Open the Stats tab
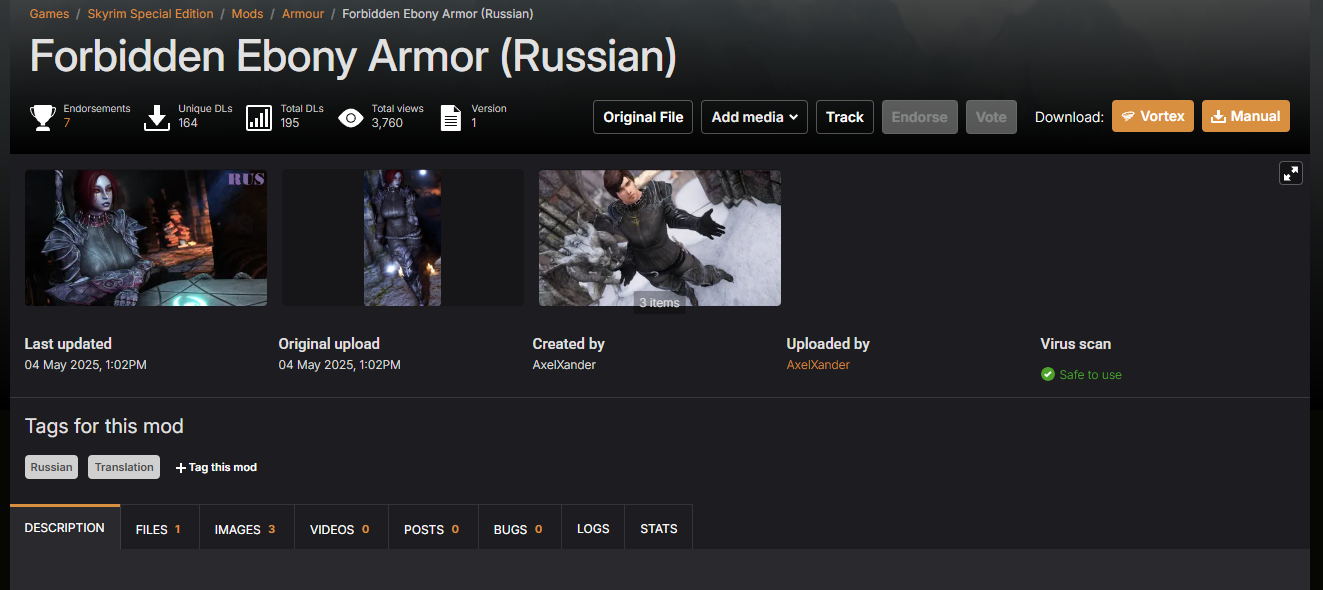Image resolution: width=1323 pixels, height=590 pixels. [x=659, y=529]
